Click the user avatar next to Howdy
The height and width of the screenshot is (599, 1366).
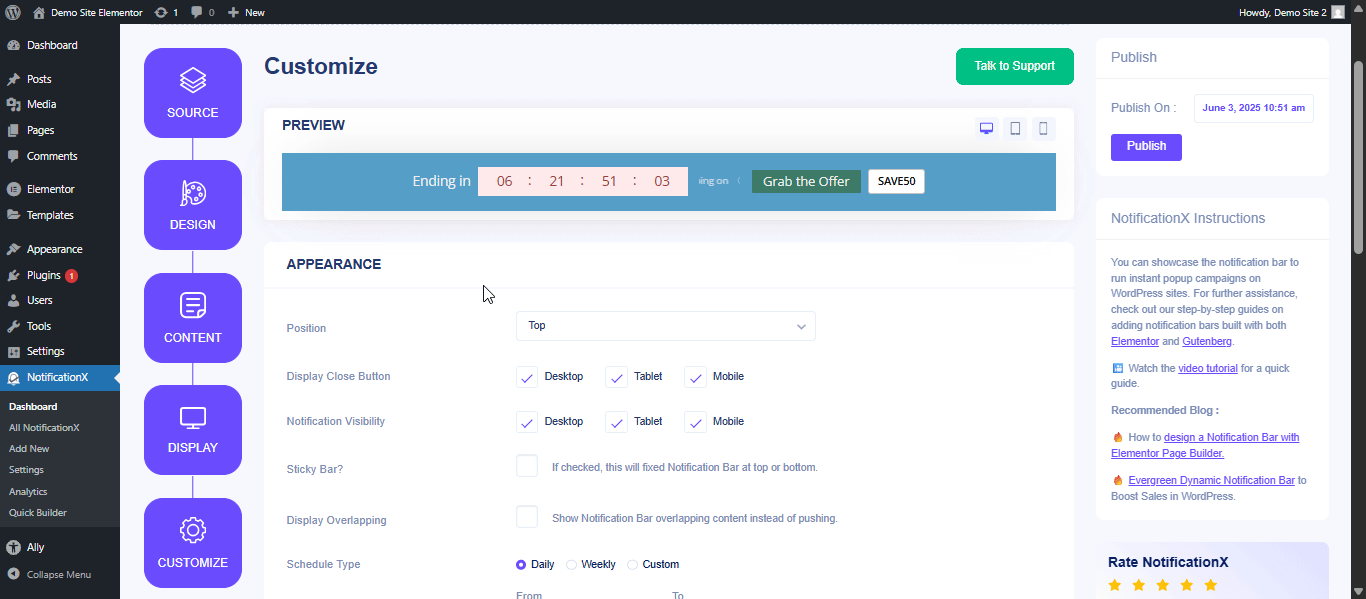point(1338,12)
